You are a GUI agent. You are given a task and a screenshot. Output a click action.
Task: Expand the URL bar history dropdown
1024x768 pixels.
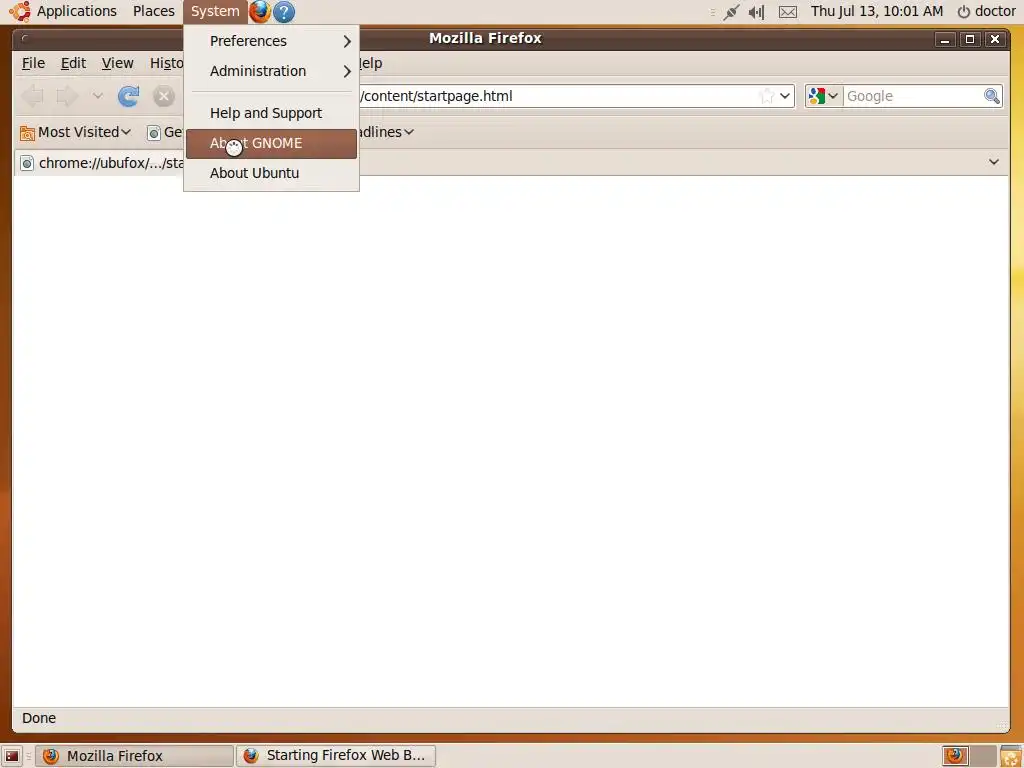pyautogui.click(x=785, y=96)
